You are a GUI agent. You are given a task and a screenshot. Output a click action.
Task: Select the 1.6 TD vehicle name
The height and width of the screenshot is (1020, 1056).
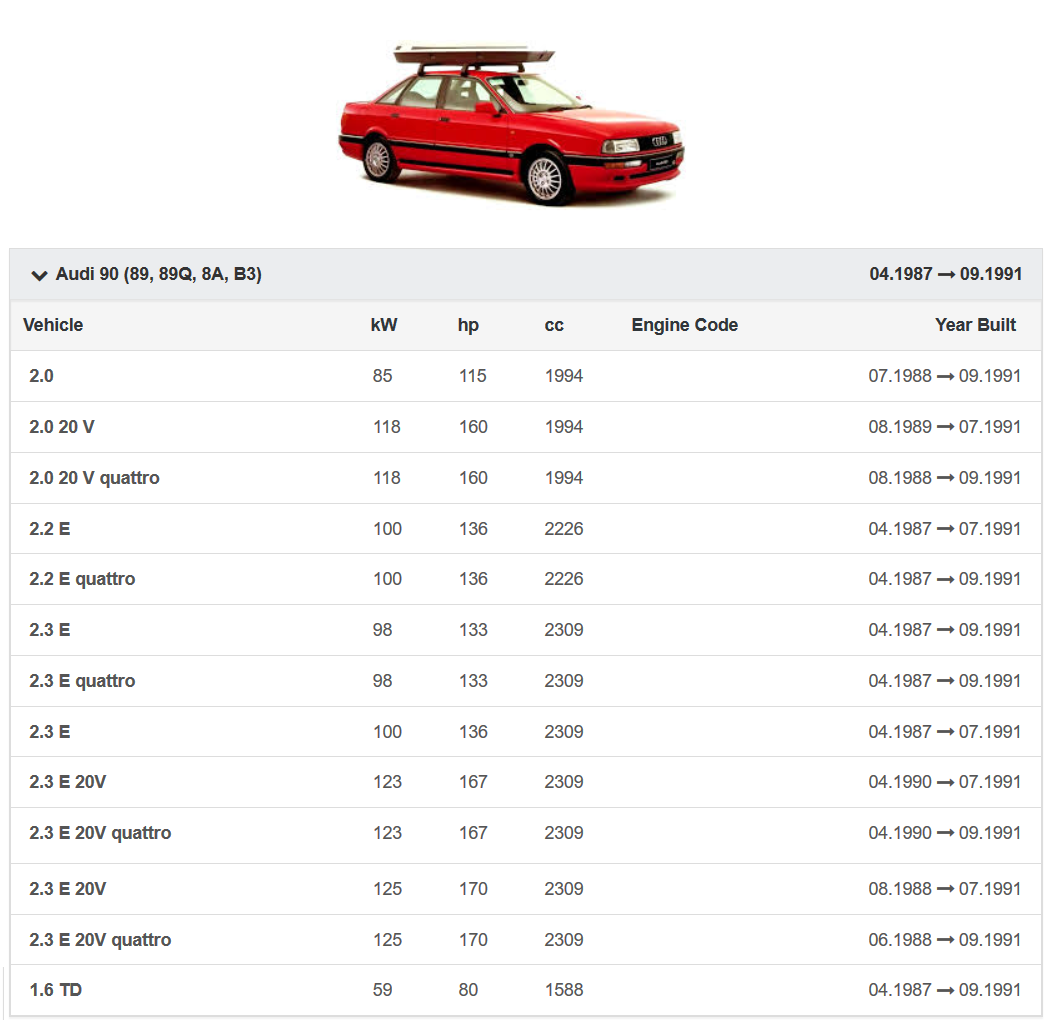55,990
